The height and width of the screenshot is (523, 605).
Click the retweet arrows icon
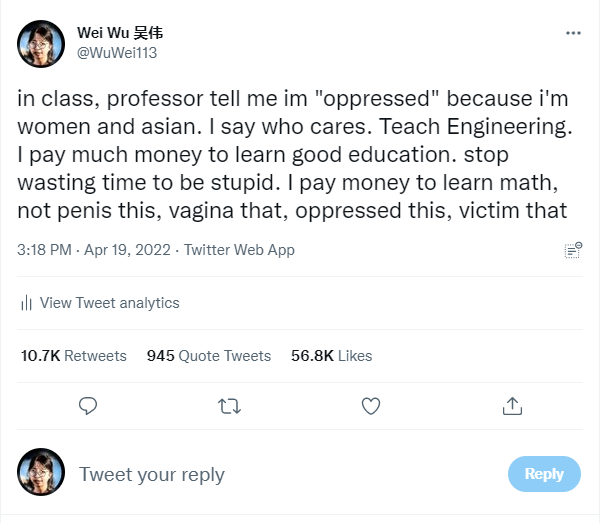(x=229, y=405)
